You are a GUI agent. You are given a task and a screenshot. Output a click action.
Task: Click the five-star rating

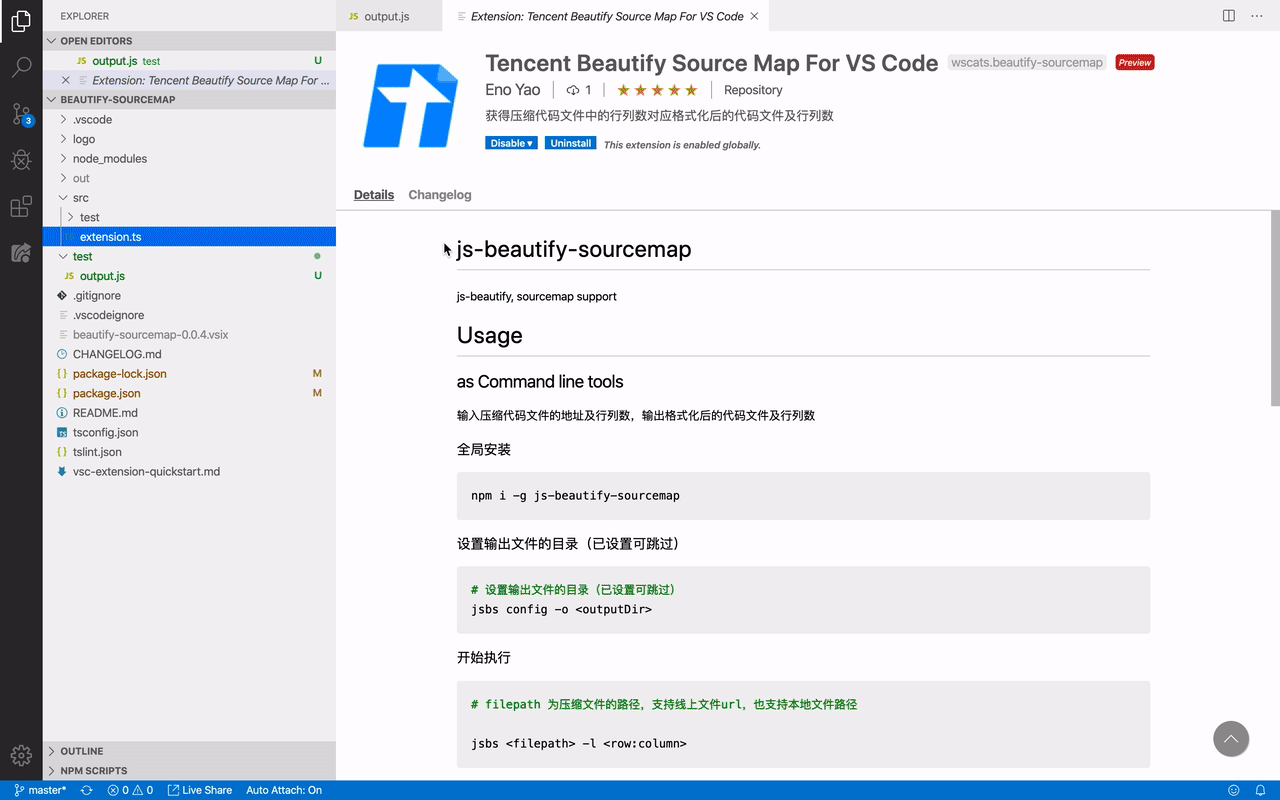657,90
